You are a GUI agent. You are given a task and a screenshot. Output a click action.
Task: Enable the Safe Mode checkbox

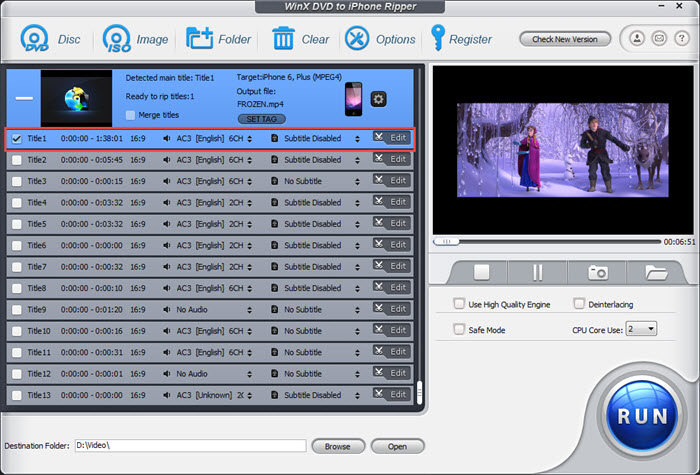click(458, 329)
